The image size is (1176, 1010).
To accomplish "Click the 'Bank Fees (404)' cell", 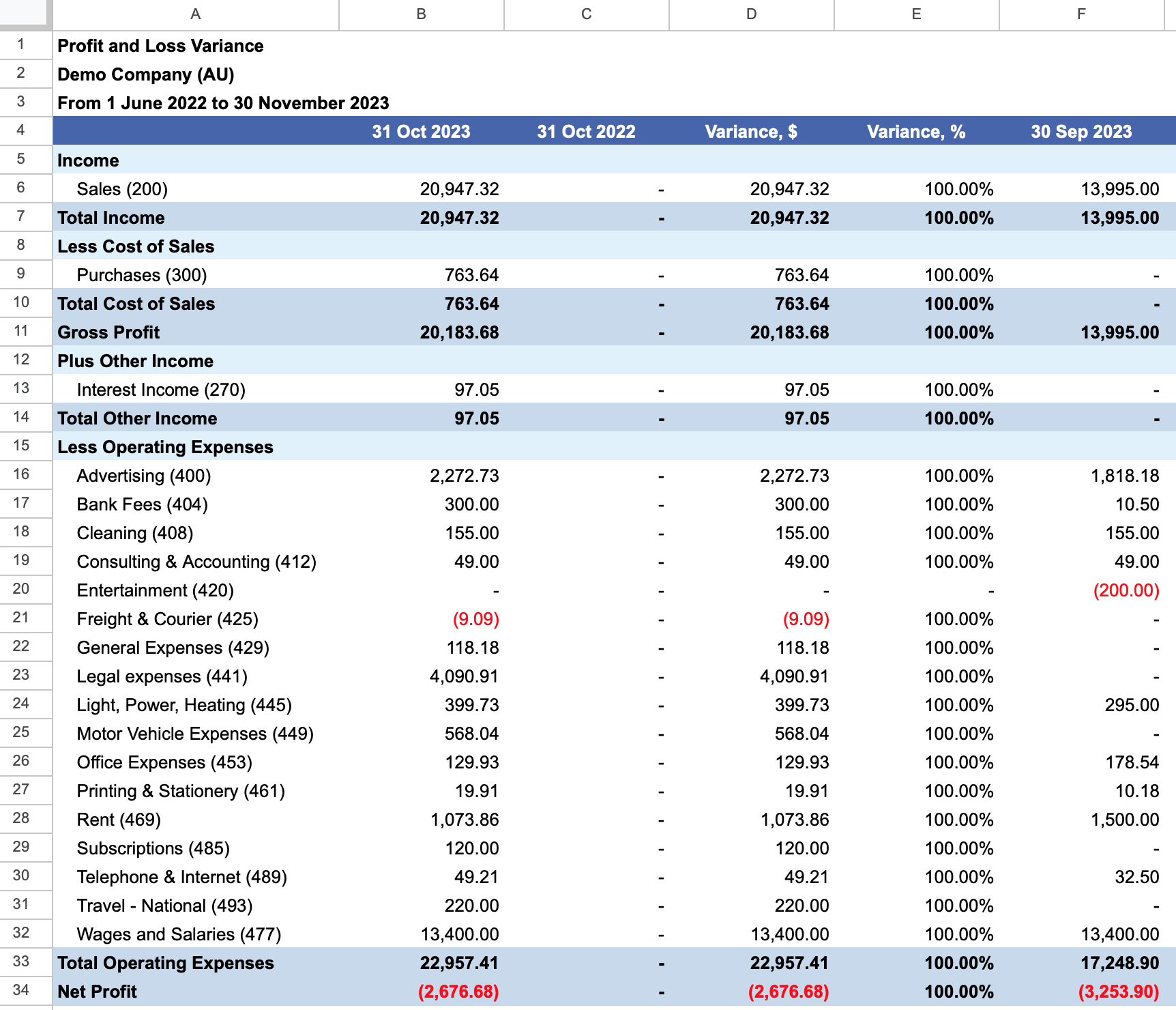I will point(196,504).
